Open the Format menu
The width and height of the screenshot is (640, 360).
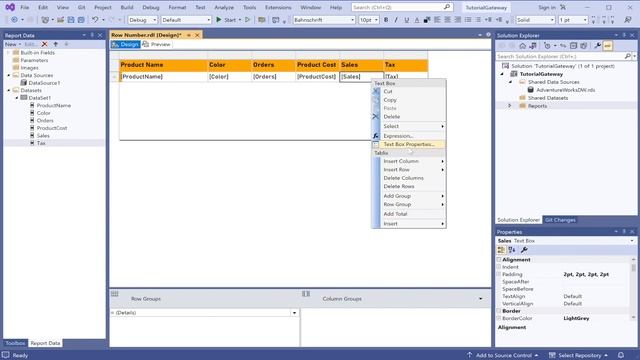pyautogui.click(x=177, y=7)
